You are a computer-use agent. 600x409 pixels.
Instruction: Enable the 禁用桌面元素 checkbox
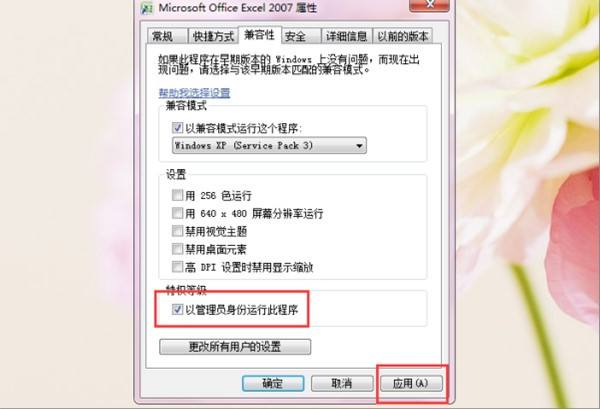(177, 249)
